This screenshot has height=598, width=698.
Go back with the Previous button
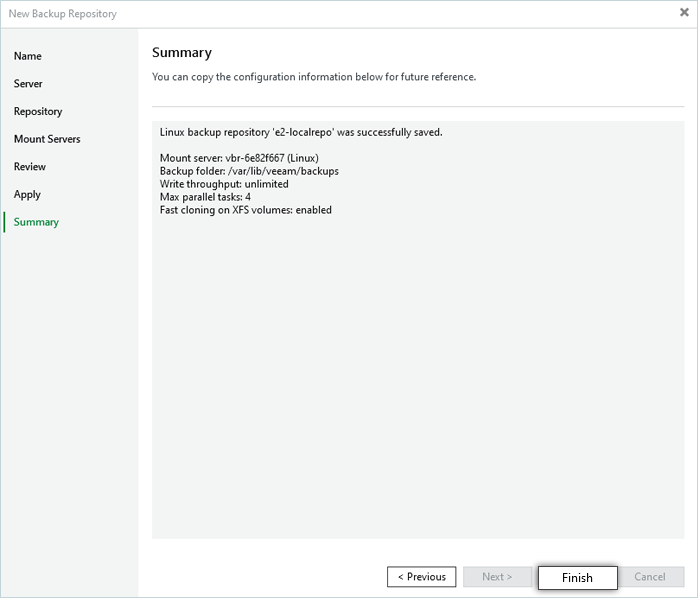421,577
